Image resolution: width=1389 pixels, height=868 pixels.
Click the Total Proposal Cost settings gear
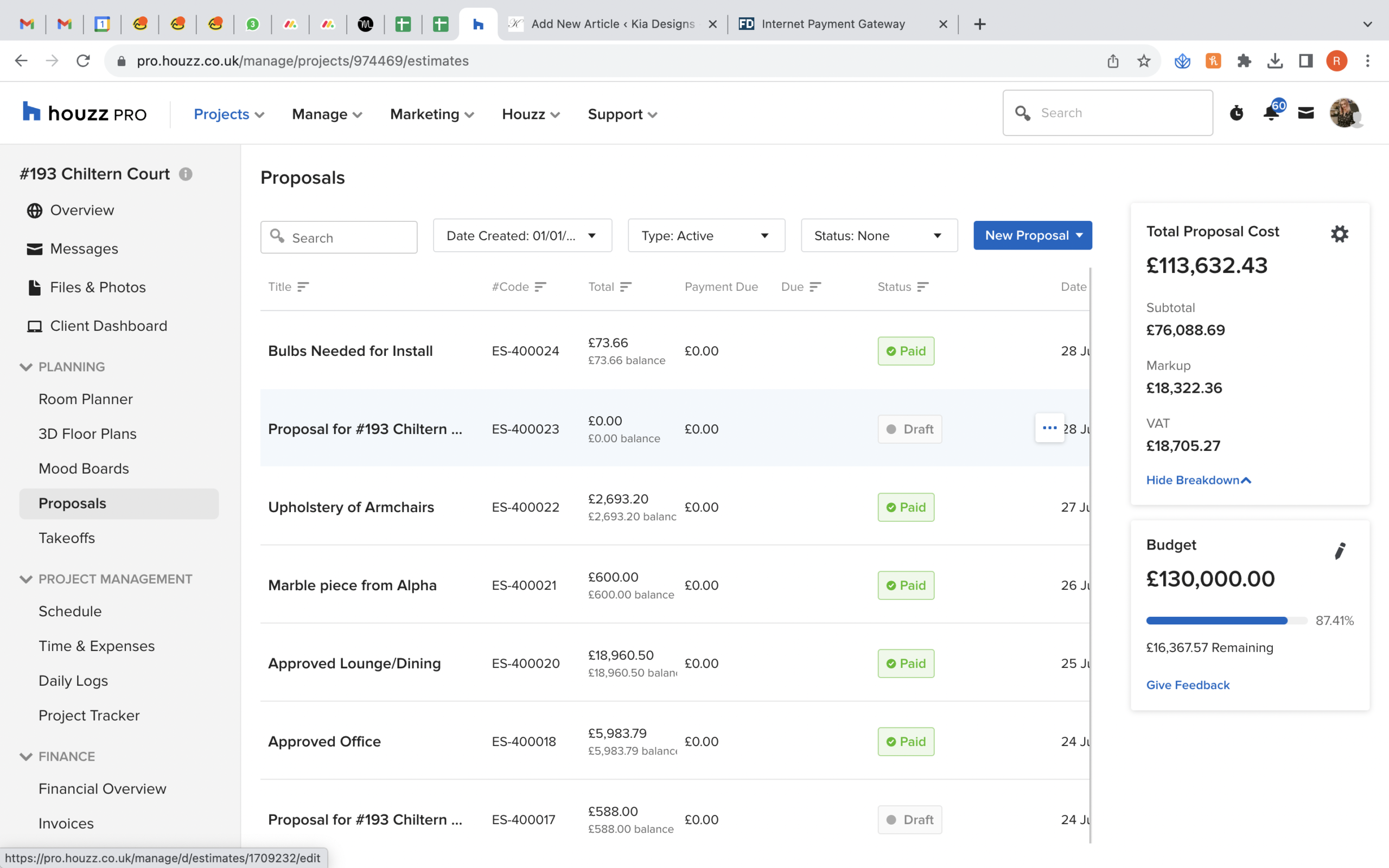click(1339, 234)
